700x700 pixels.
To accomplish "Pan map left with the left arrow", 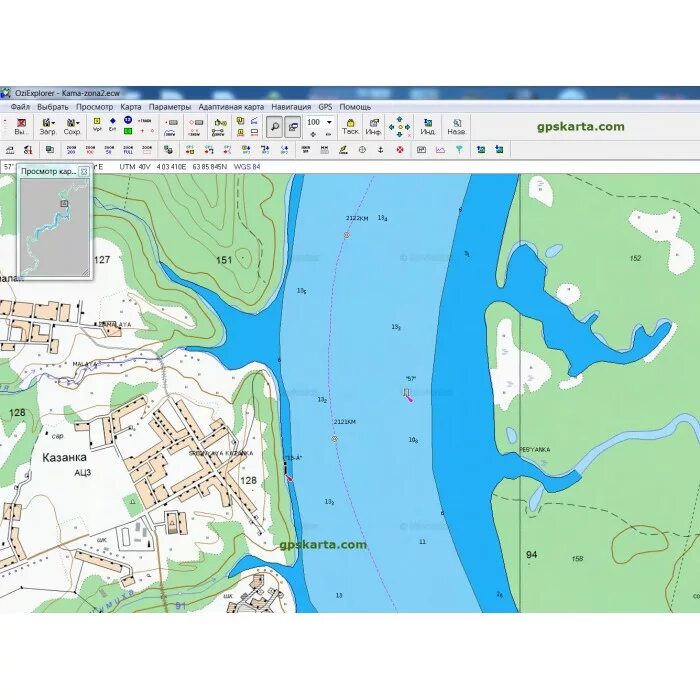I will tap(392, 127).
